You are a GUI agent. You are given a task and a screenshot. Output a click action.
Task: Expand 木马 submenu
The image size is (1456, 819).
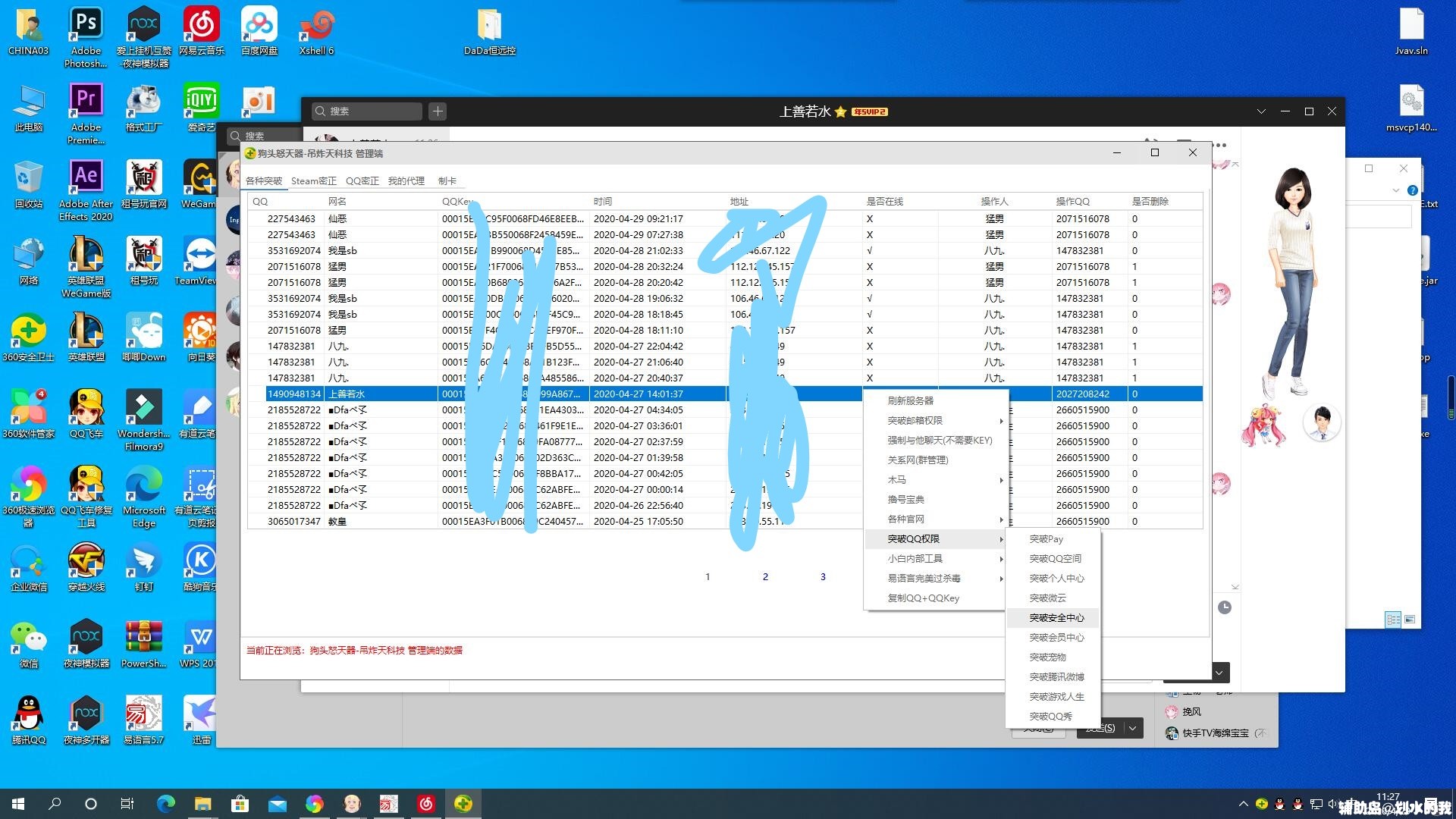936,479
